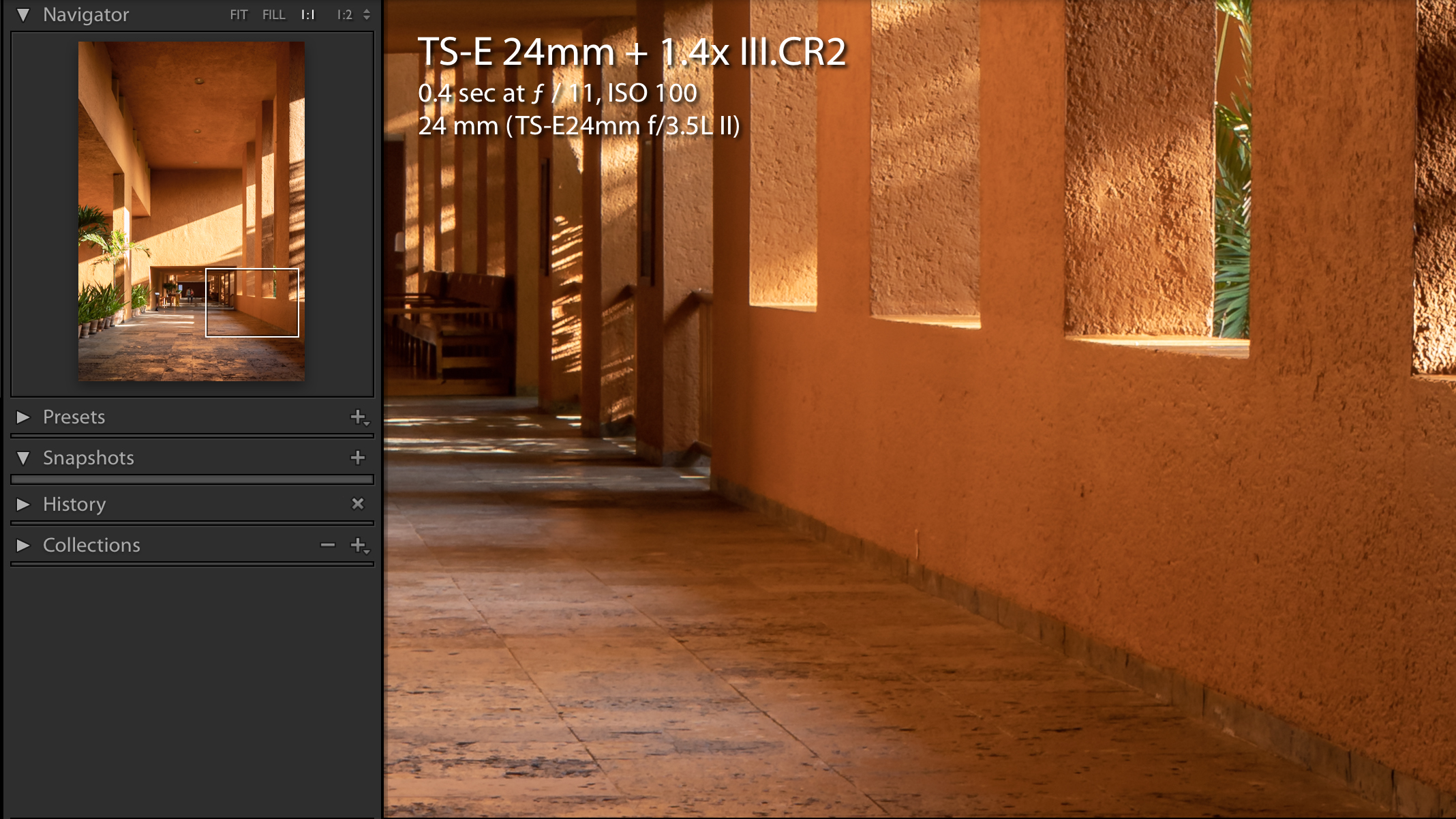1456x819 pixels.
Task: Click the Snapshots panel header label
Action: [89, 458]
